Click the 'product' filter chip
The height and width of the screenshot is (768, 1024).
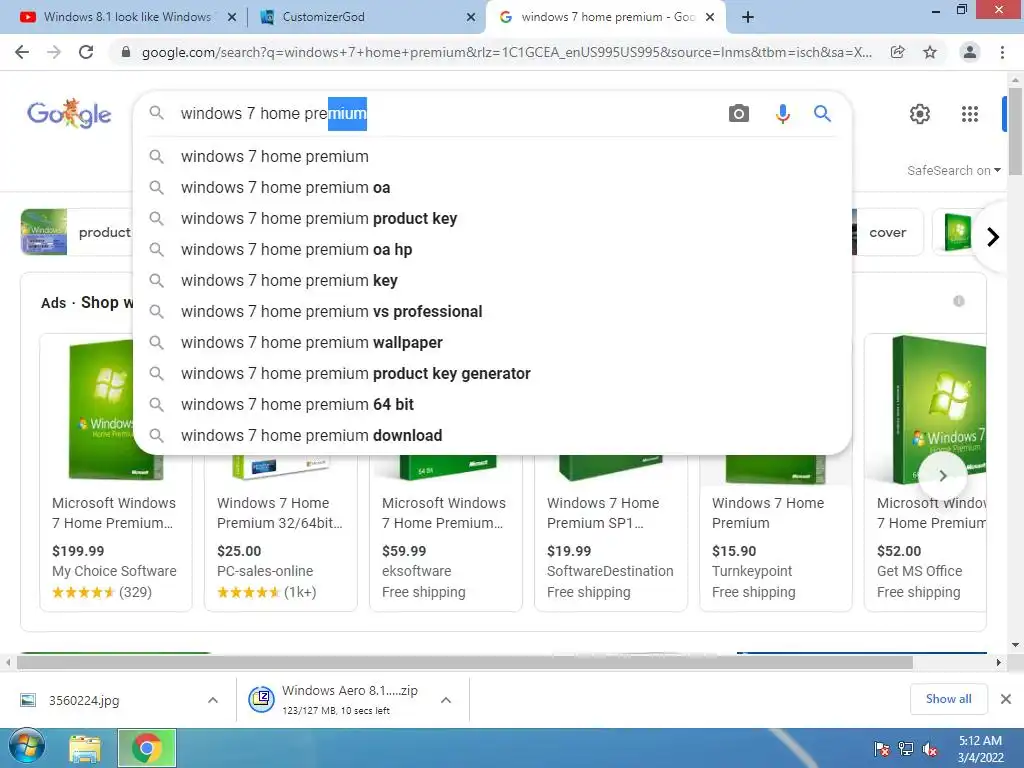tap(77, 232)
